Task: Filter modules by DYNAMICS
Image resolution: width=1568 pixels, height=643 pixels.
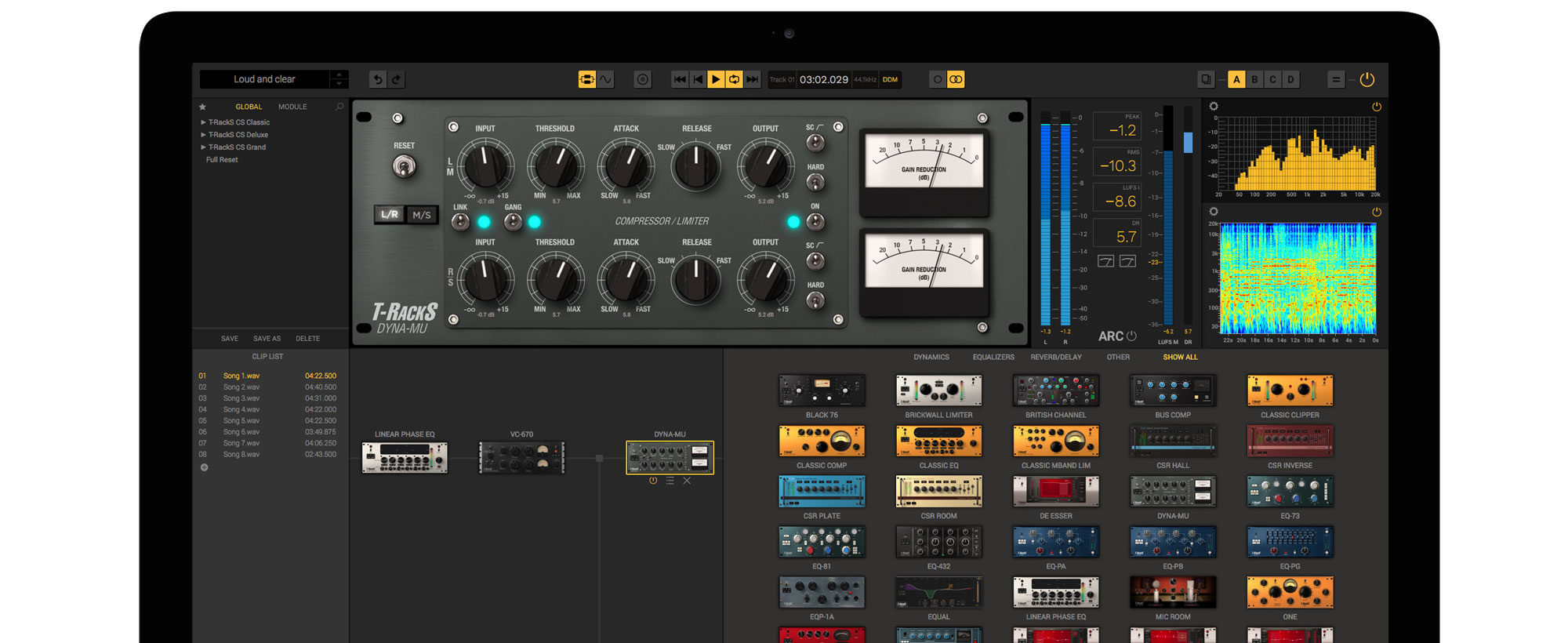Action: coord(931,358)
